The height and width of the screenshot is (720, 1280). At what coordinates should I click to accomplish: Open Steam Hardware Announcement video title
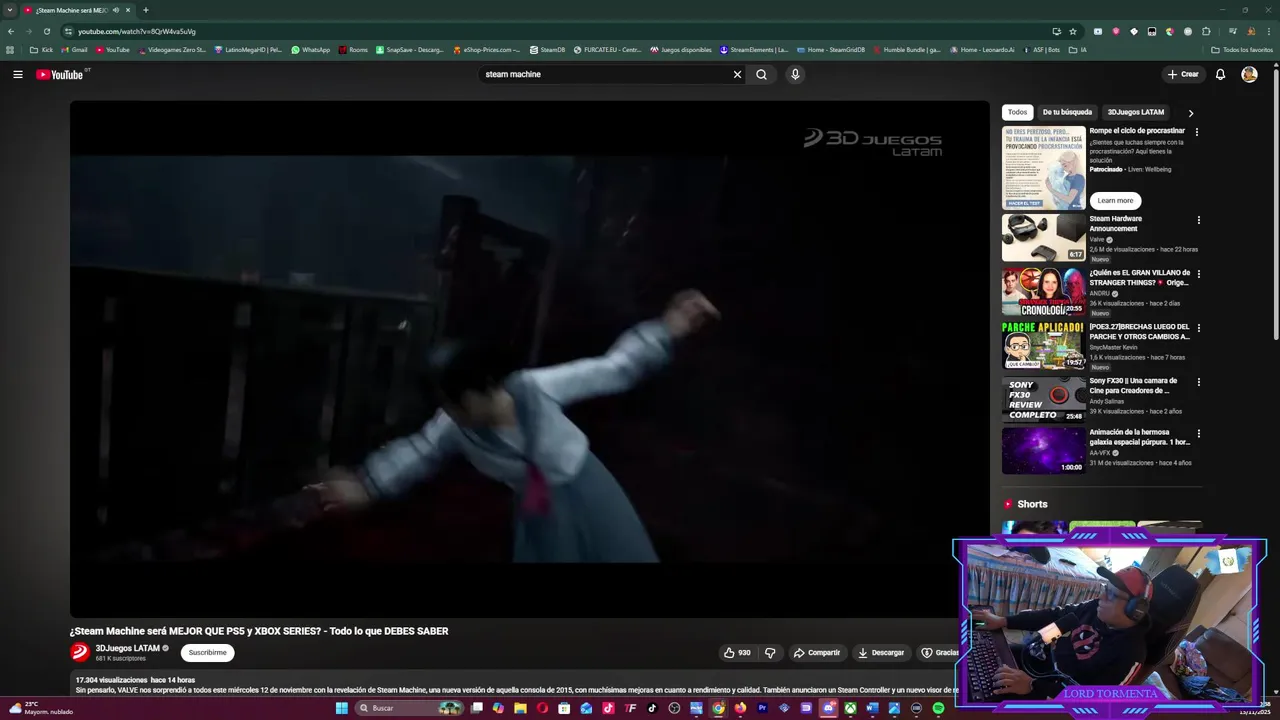pos(1115,224)
